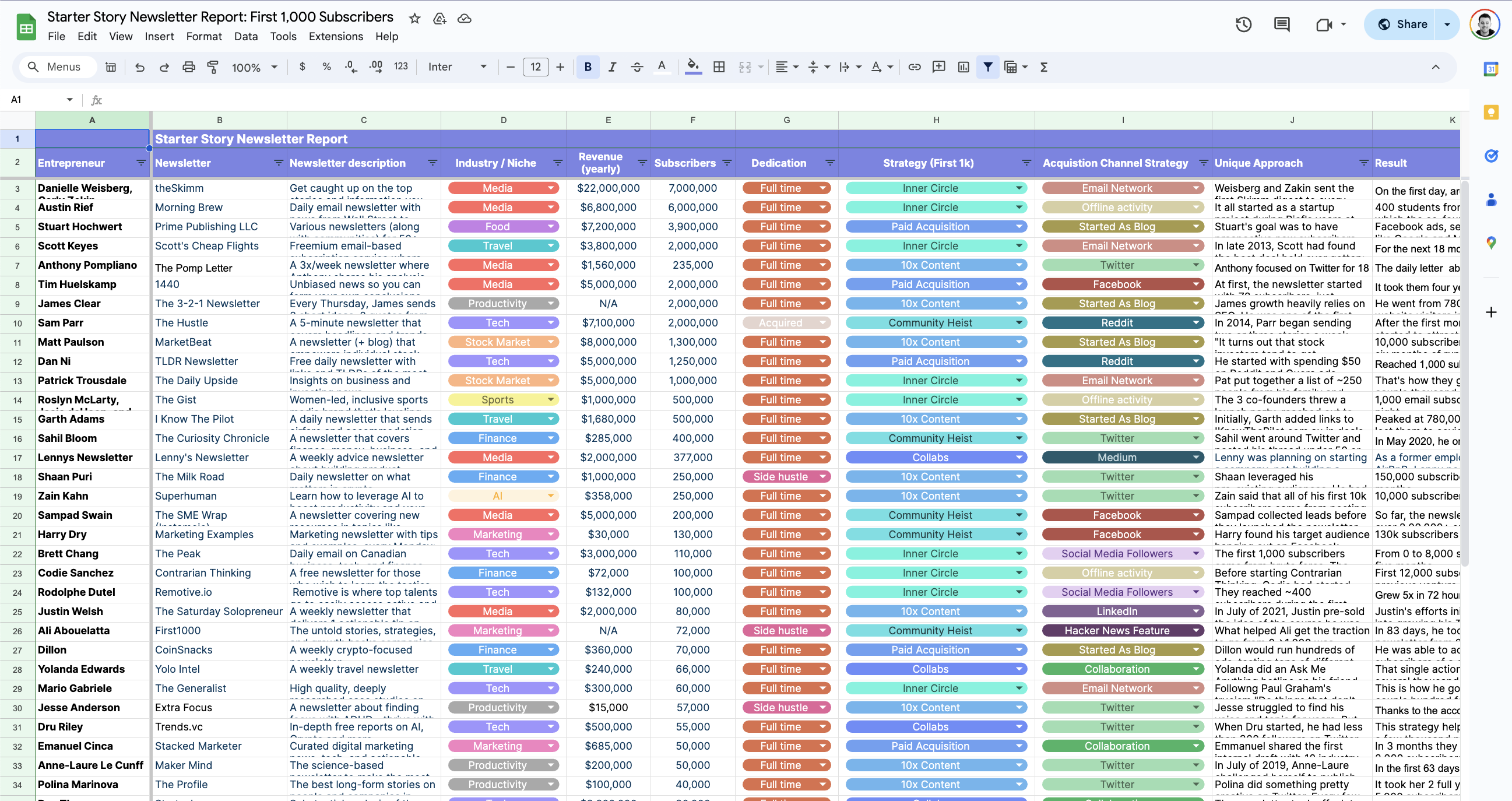Open the Sheets home logo
Viewport: 1512px width, 801px height.
click(26, 27)
